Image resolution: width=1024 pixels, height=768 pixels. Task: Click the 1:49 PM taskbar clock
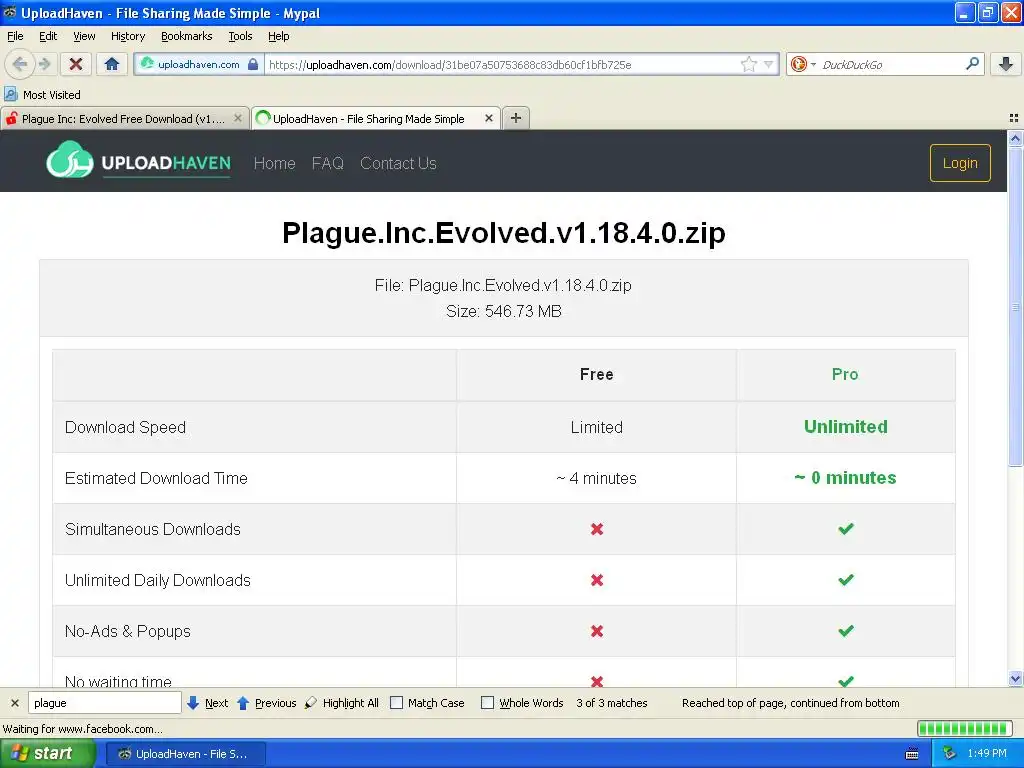click(x=987, y=754)
